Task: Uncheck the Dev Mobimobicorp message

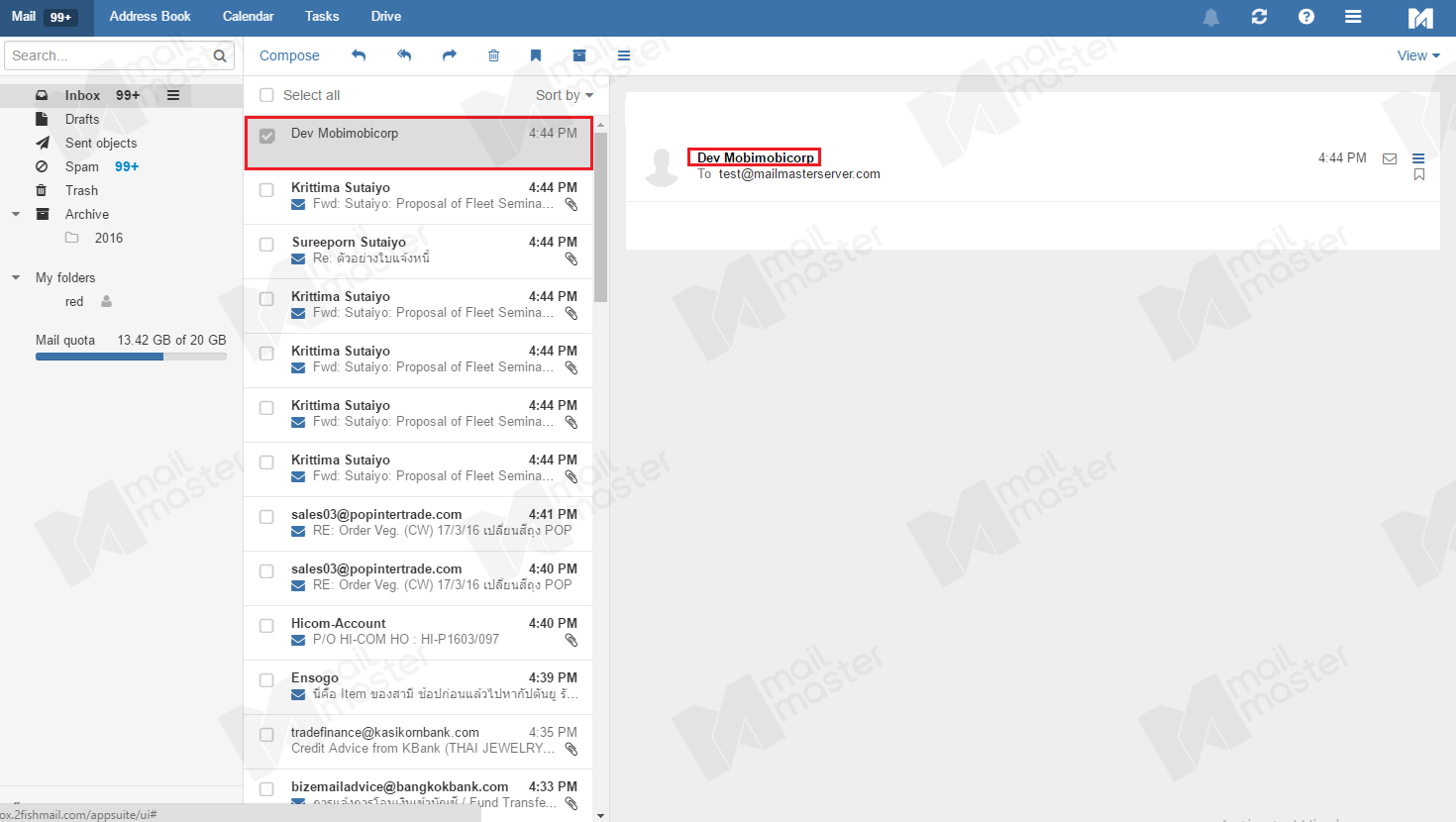Action: (265, 138)
